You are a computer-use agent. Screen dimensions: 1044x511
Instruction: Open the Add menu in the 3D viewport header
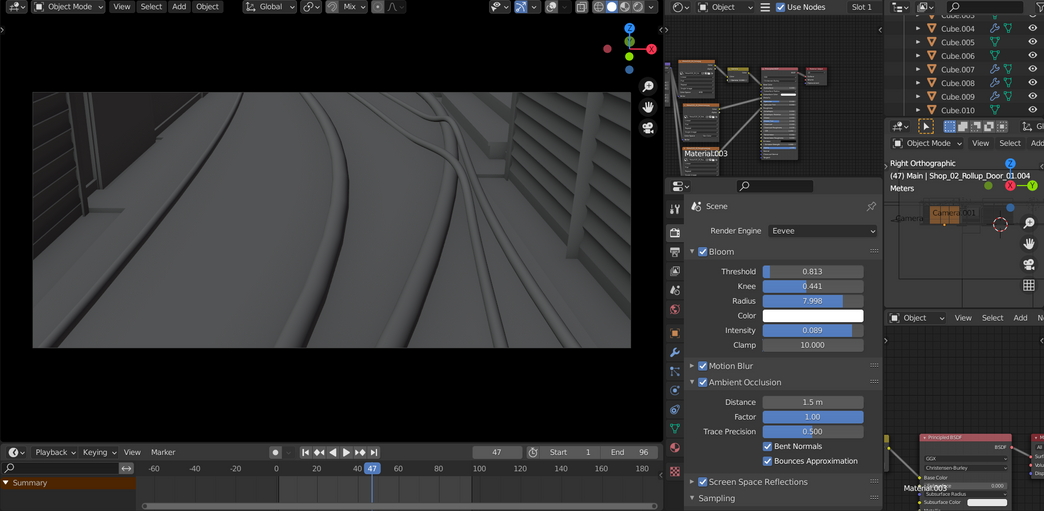pyautogui.click(x=179, y=7)
